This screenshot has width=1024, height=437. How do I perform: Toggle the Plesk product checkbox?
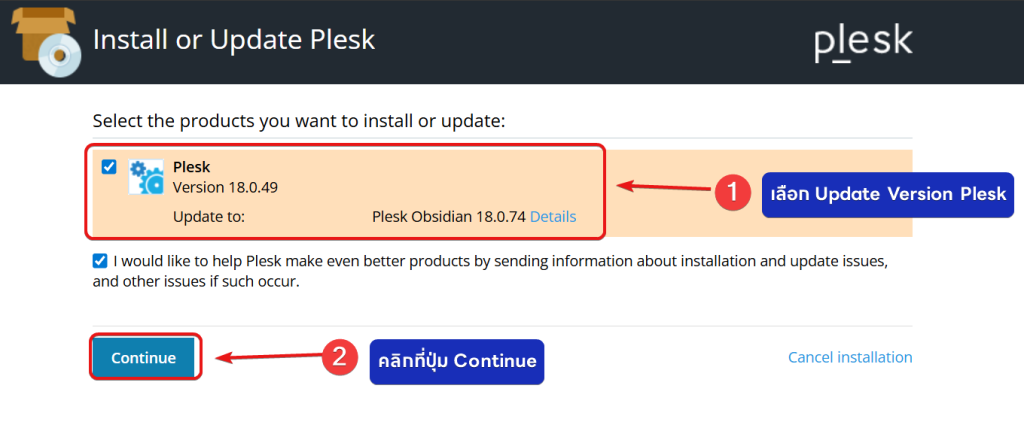pyautogui.click(x=110, y=168)
